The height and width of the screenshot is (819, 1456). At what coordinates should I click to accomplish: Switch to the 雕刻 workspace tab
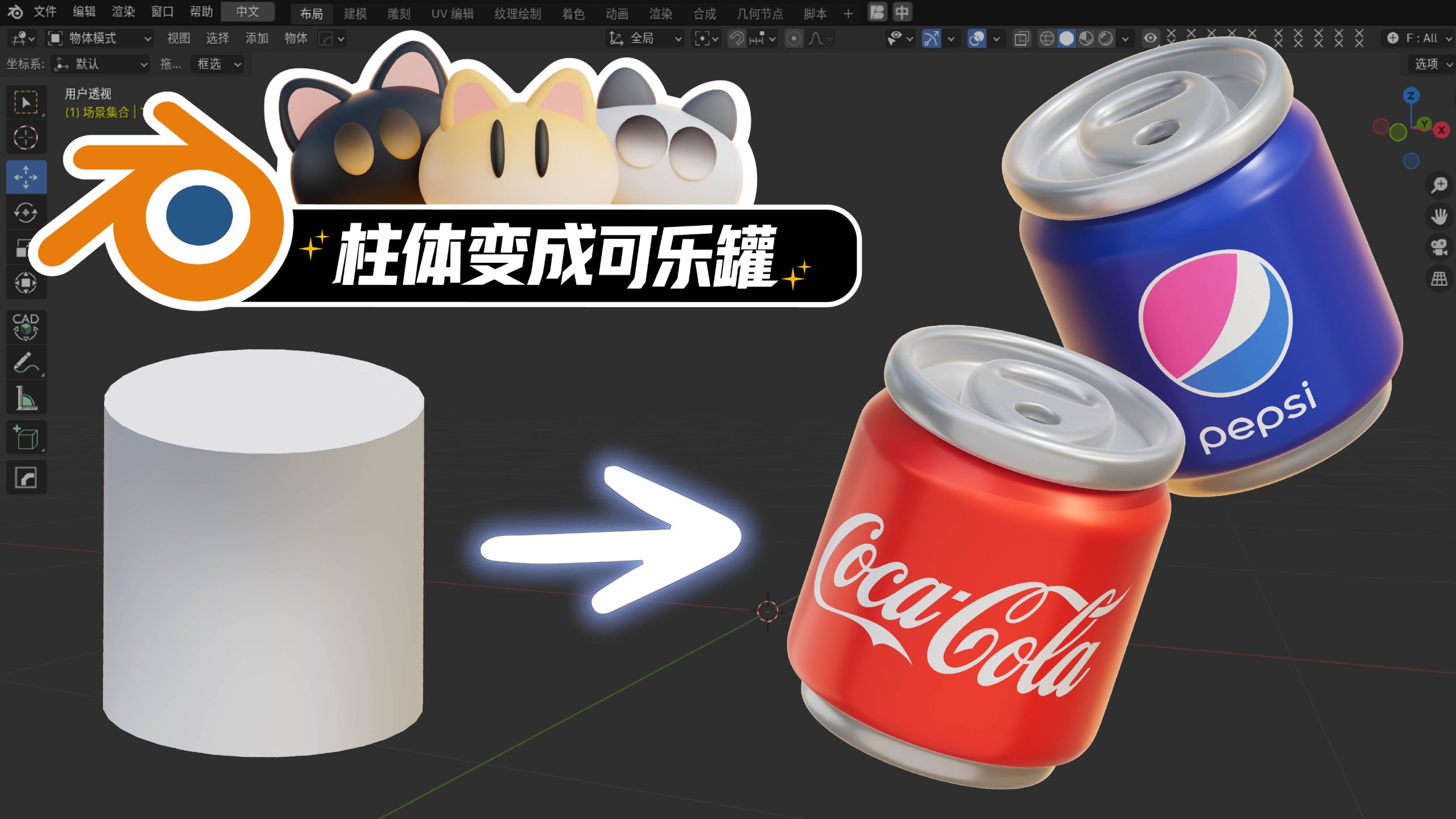pyautogui.click(x=399, y=14)
